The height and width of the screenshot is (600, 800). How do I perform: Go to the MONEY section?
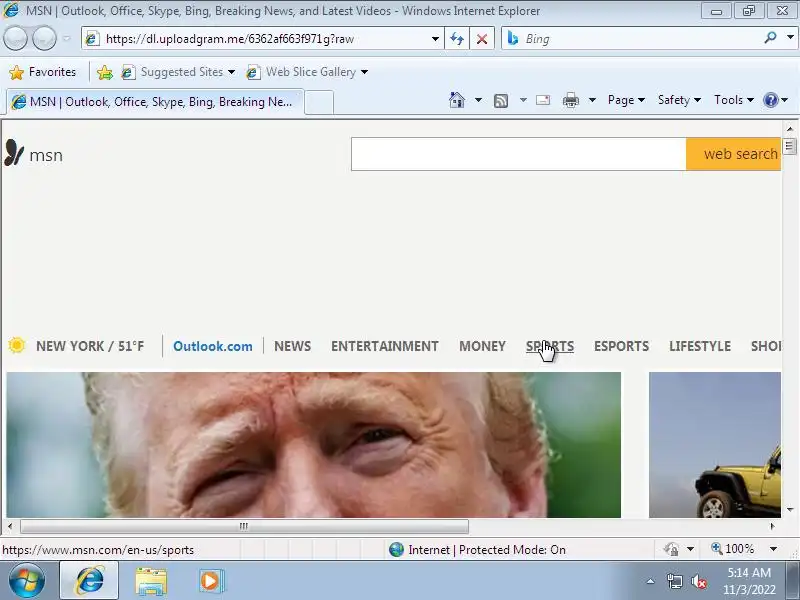(482, 346)
